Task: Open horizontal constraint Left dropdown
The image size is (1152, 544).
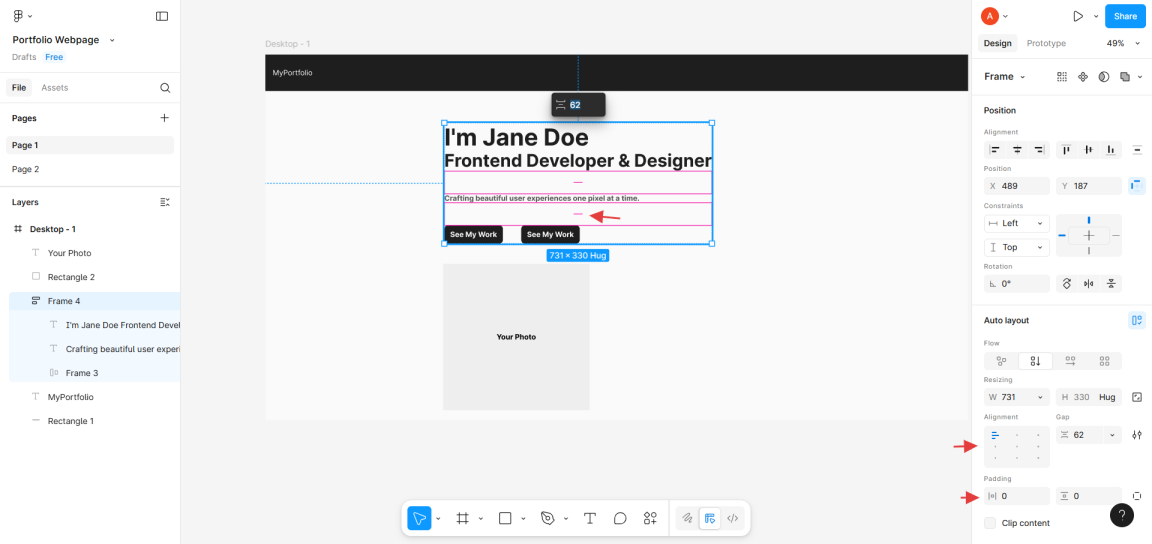Action: [x=1016, y=223]
